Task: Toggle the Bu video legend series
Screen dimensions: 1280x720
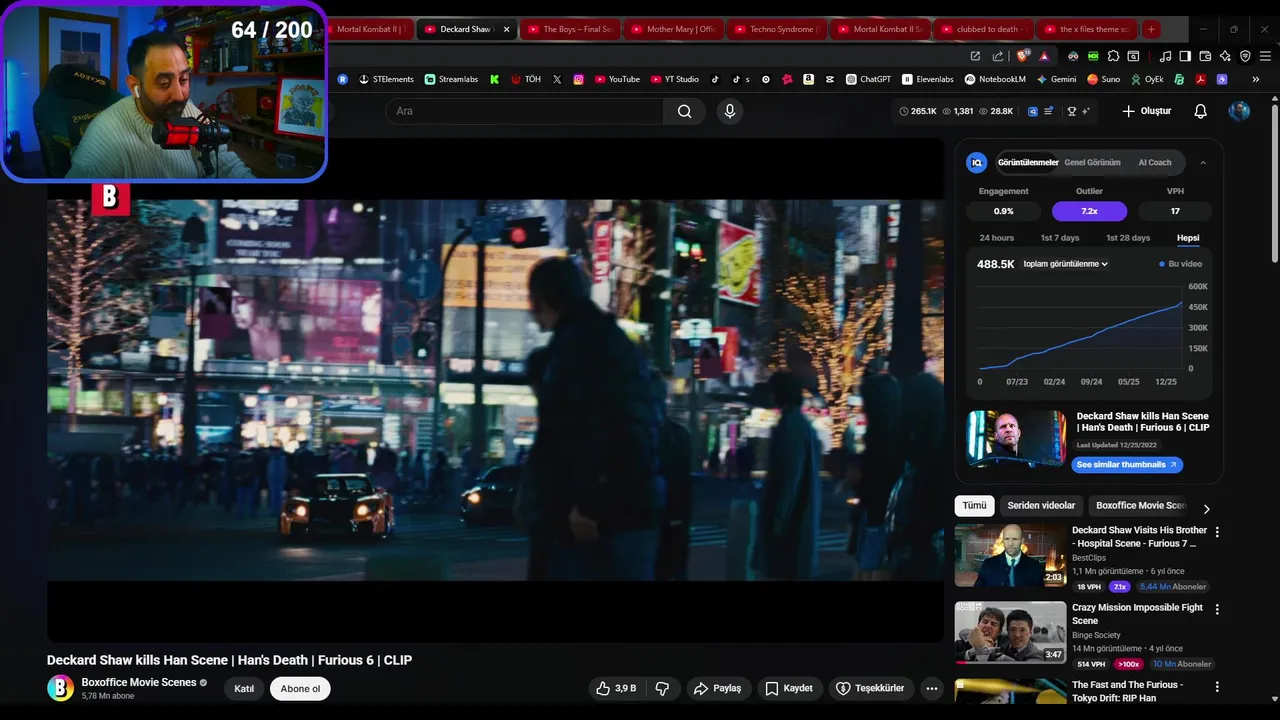Action: [1180, 264]
